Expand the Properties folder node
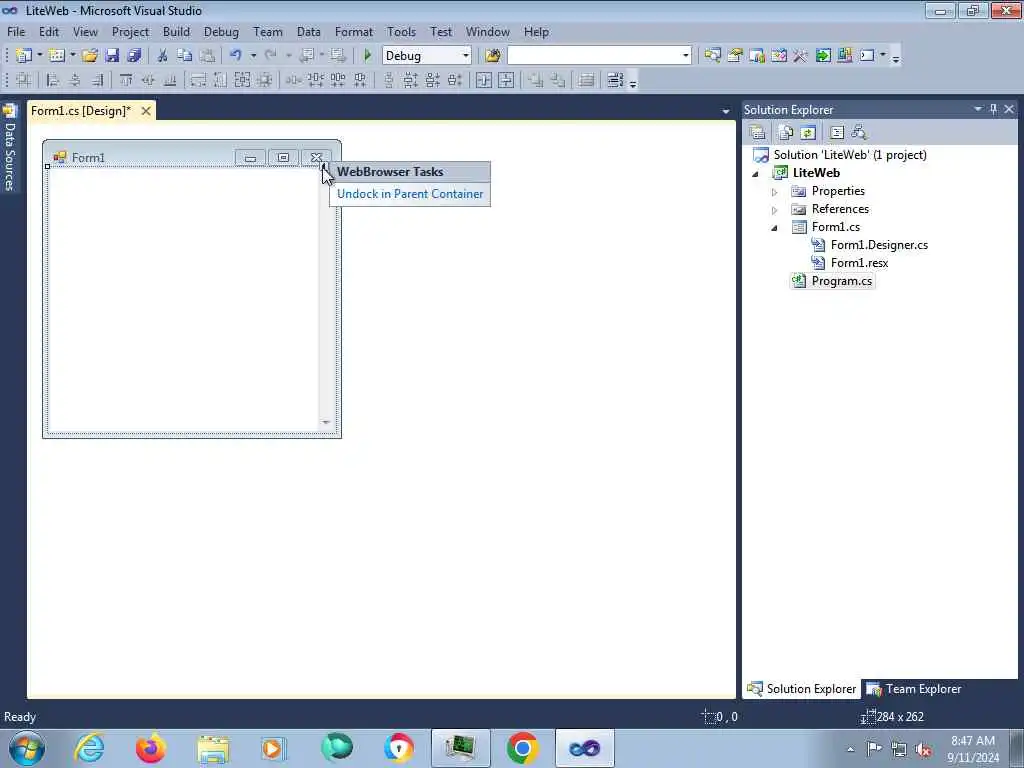This screenshot has height=768, width=1024. pos(775,192)
